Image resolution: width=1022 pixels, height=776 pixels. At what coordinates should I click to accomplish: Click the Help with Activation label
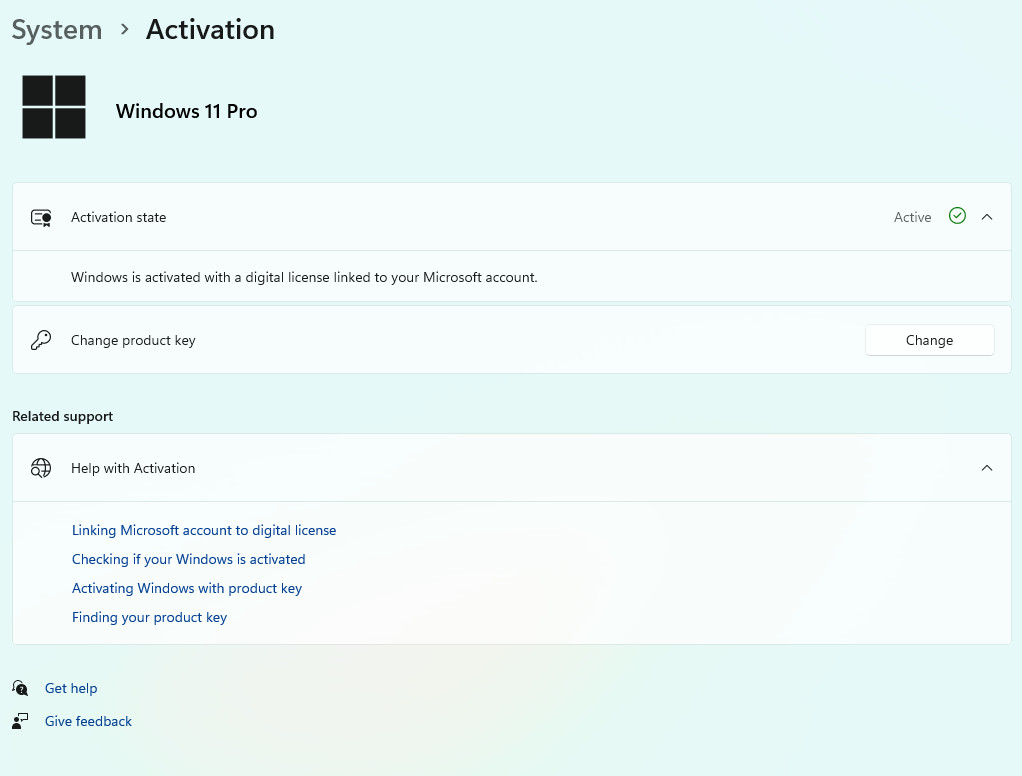point(133,468)
